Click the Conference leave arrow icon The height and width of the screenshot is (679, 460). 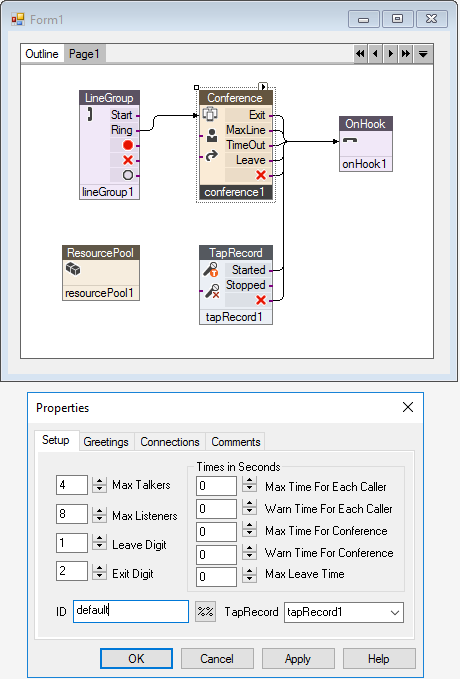click(x=211, y=155)
